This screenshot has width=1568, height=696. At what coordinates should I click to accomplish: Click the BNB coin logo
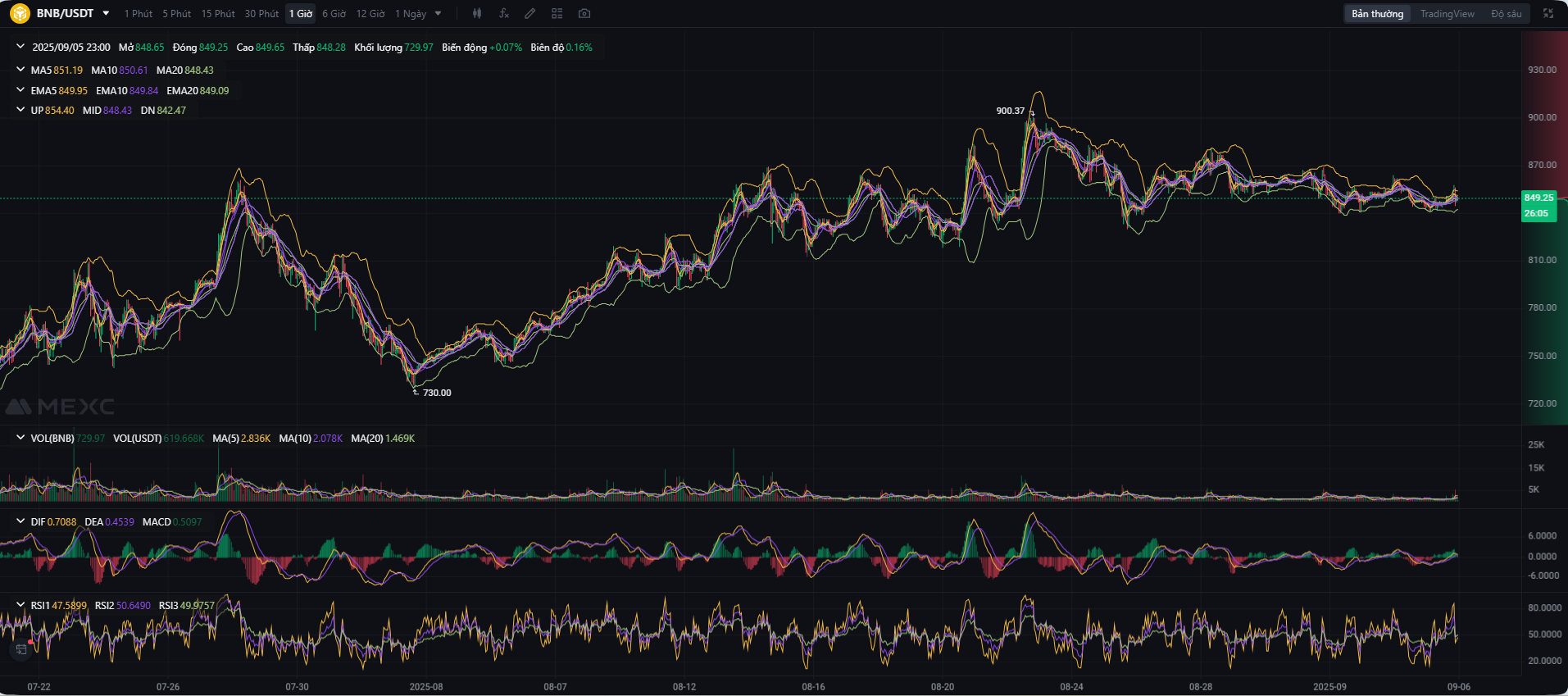tap(20, 14)
